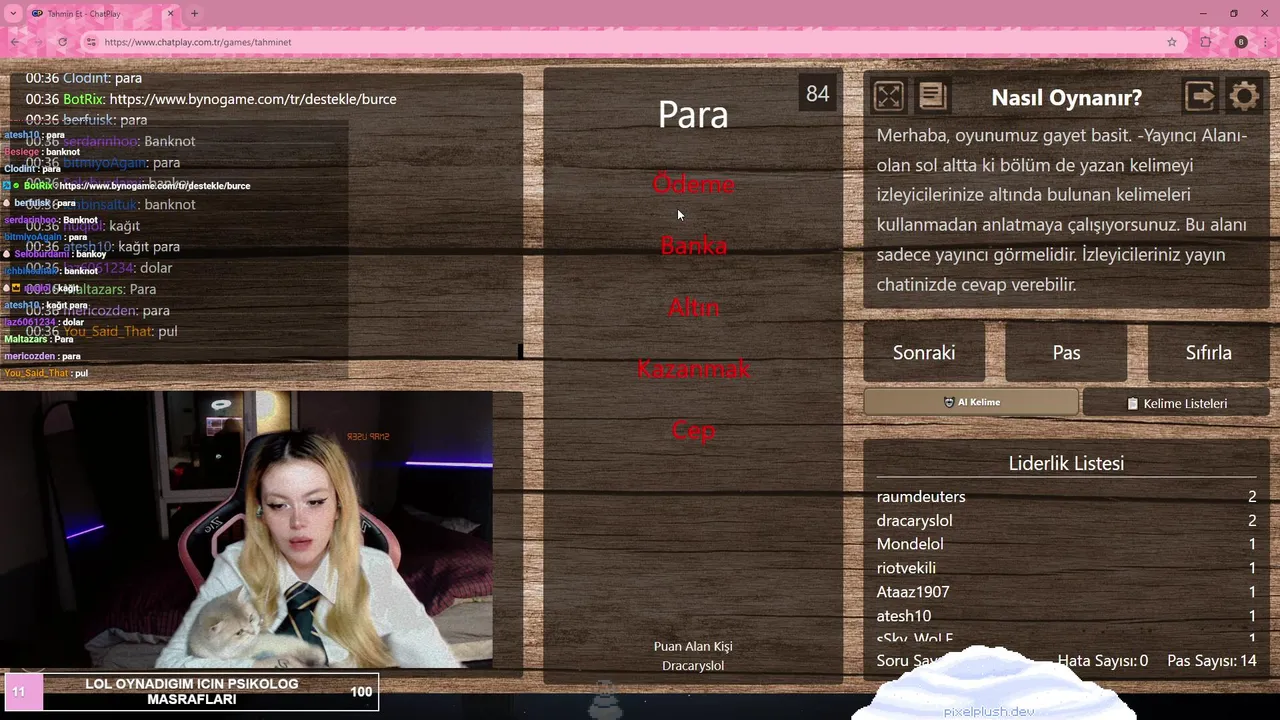Click the forbidden word Ödeme

click(x=693, y=184)
